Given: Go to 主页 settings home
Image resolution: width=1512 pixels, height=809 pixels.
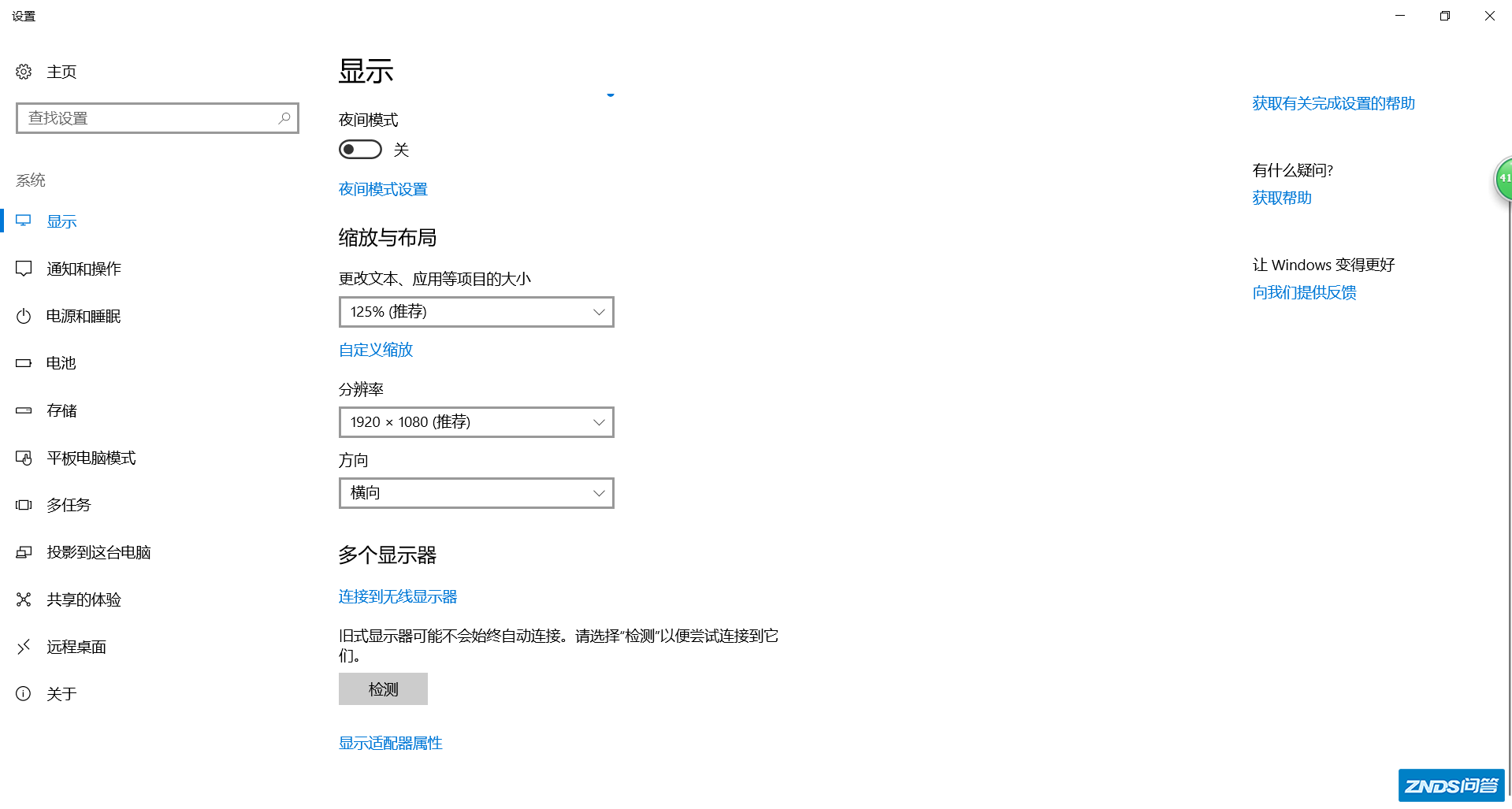Looking at the screenshot, I should (61, 72).
